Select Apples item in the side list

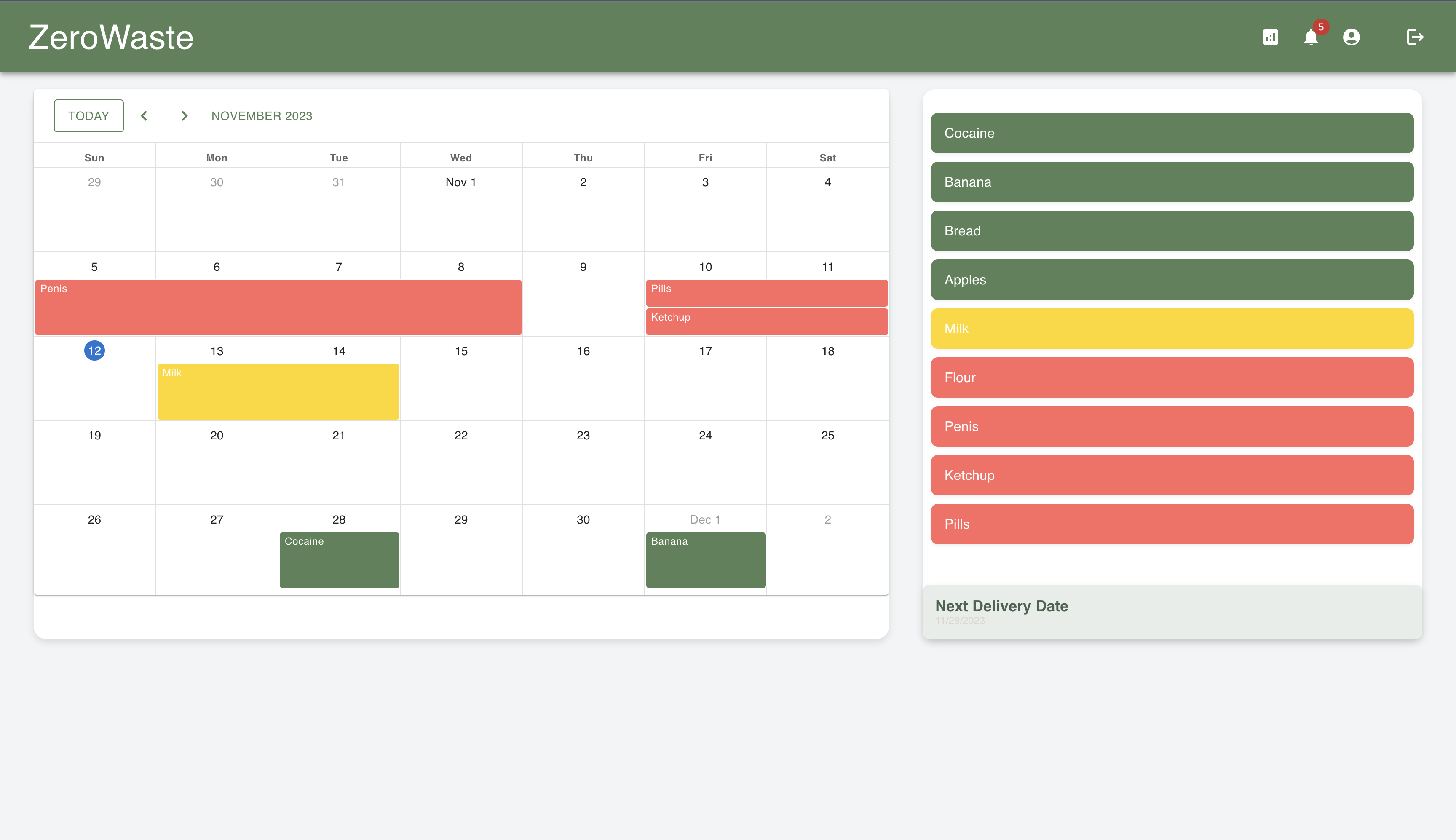pyautogui.click(x=1172, y=280)
